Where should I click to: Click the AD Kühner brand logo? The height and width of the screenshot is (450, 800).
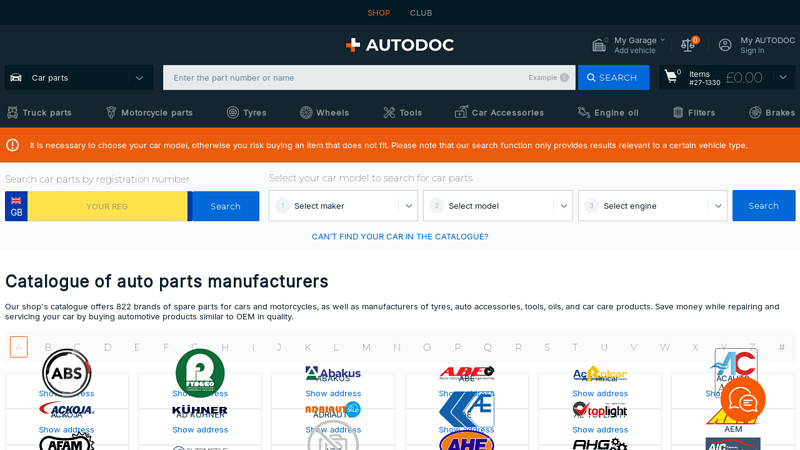point(200,411)
